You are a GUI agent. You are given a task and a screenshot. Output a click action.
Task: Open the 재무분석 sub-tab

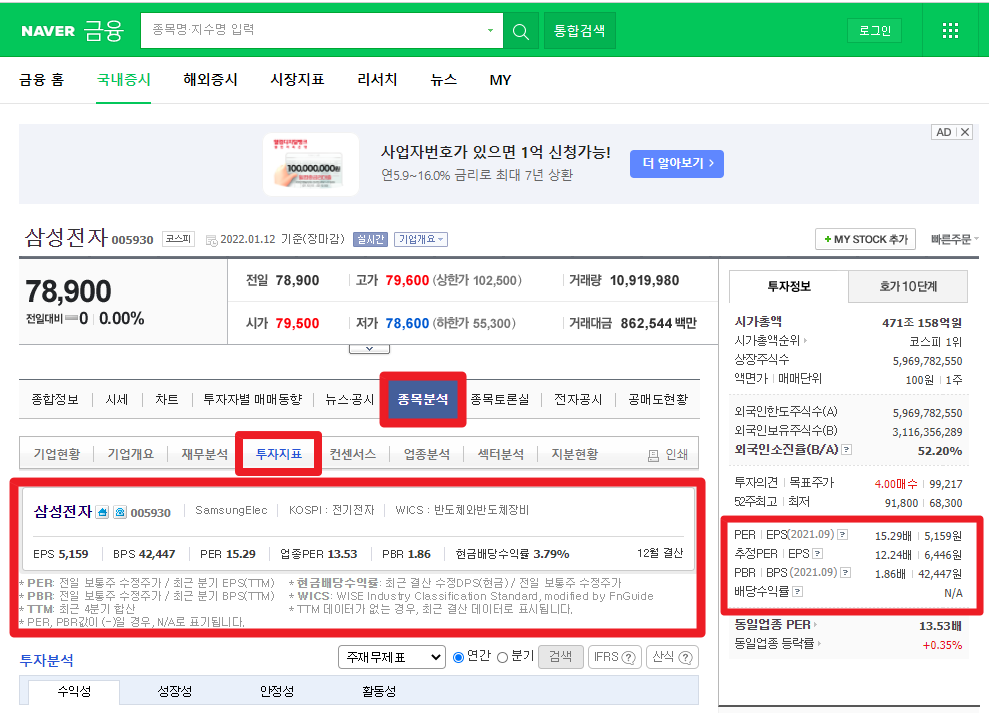204,454
